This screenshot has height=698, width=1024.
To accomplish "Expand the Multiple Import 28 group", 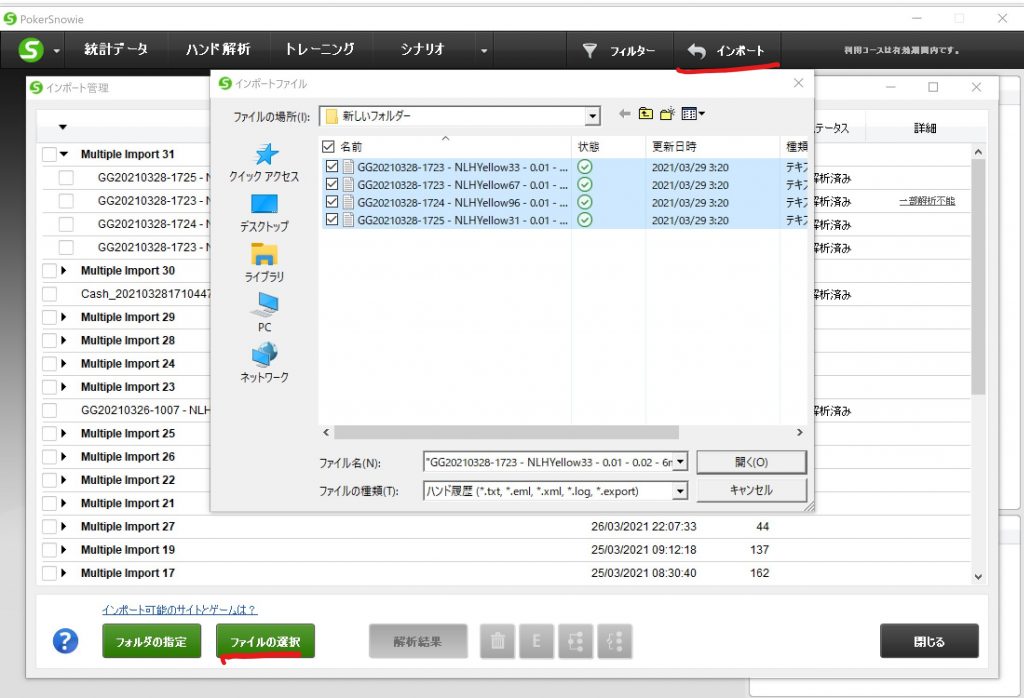I will [x=64, y=340].
